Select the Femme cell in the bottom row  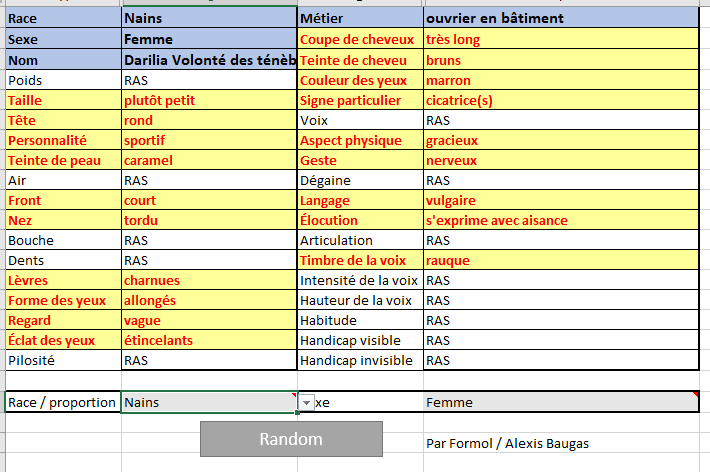[x=560, y=402]
